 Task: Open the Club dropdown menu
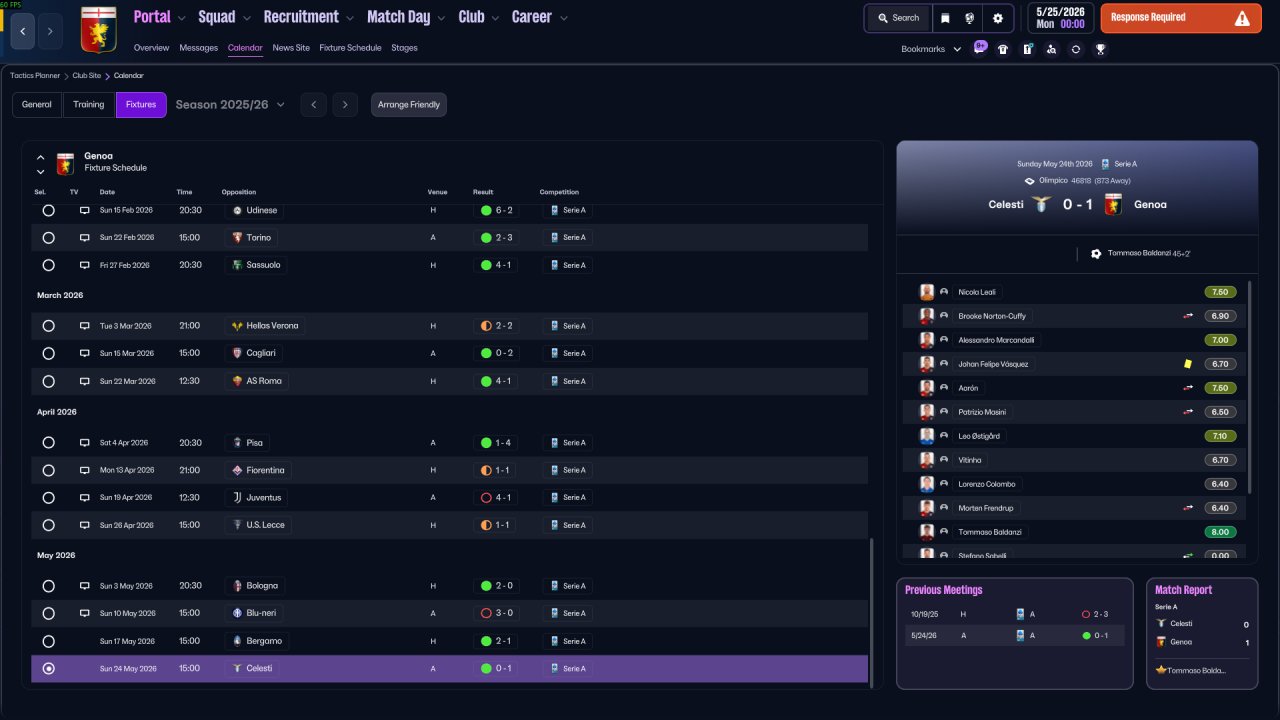[x=479, y=17]
